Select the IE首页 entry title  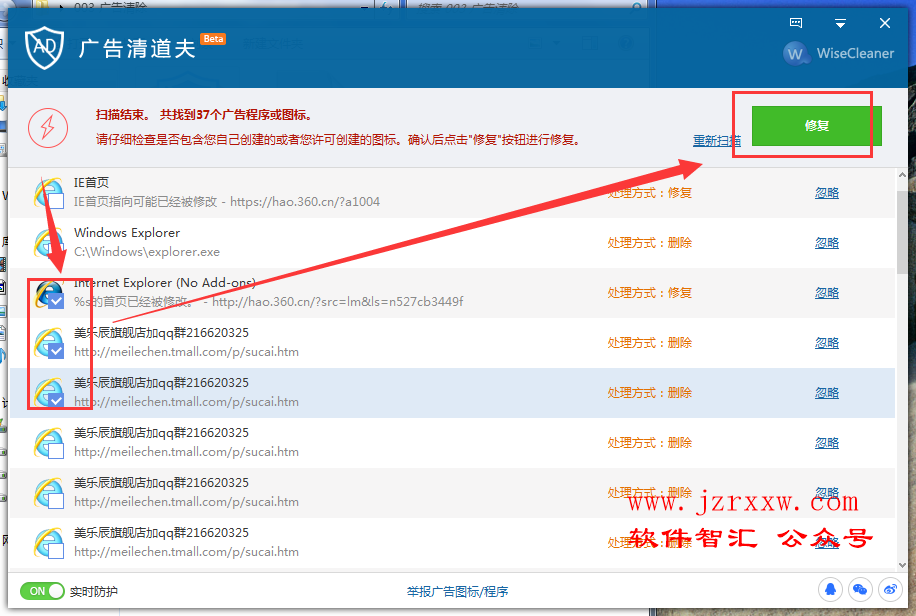click(91, 182)
